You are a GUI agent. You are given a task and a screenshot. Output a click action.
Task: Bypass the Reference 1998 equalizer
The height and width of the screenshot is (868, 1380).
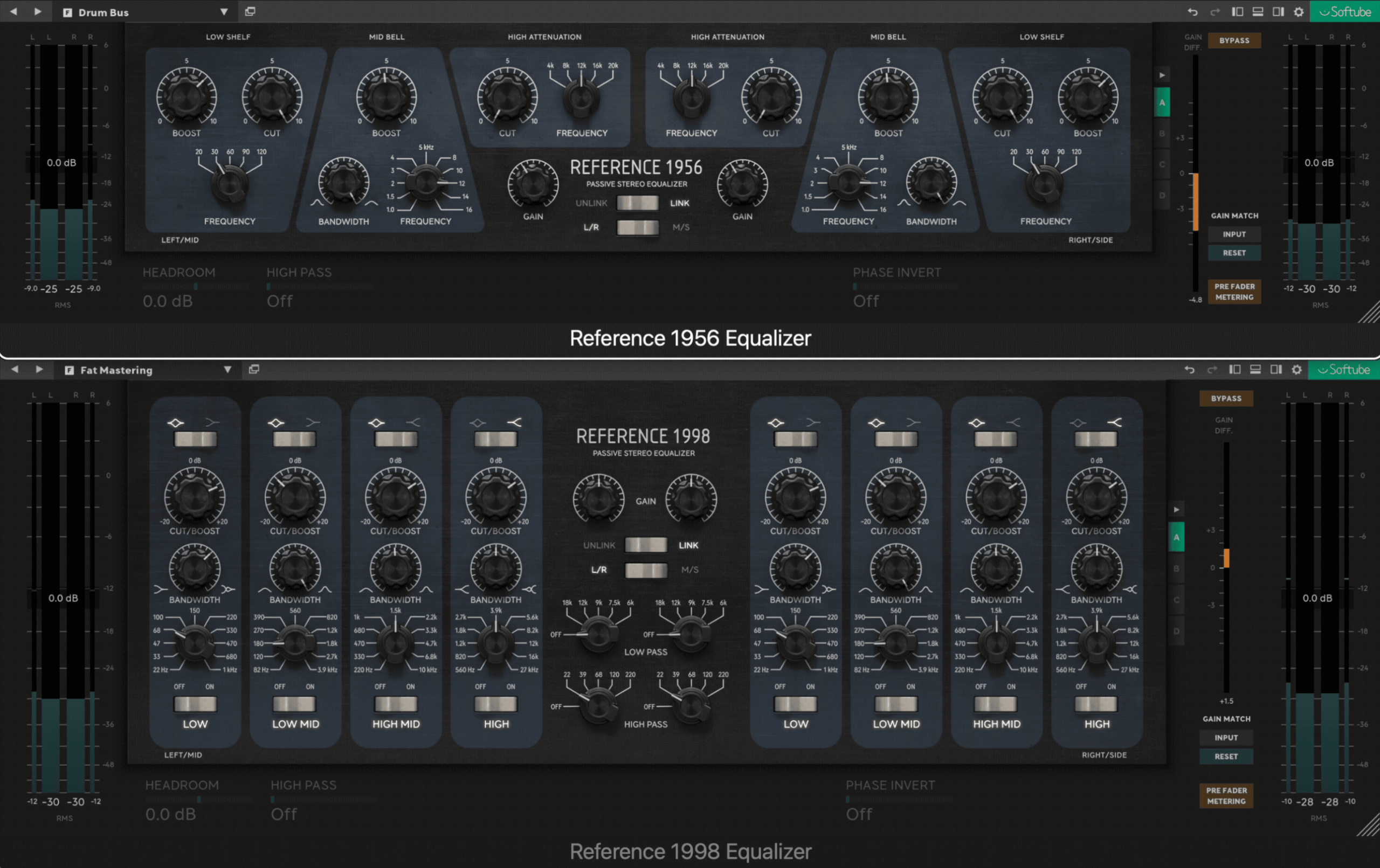click(1226, 398)
